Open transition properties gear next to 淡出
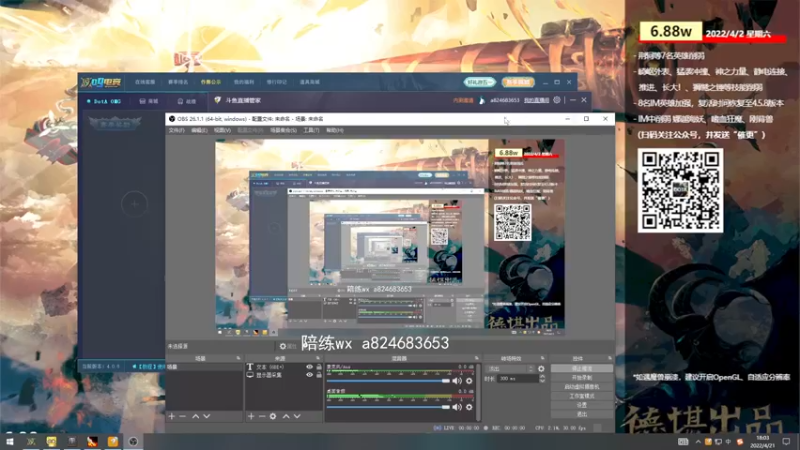Viewport: 800px width, 450px height. click(x=541, y=368)
